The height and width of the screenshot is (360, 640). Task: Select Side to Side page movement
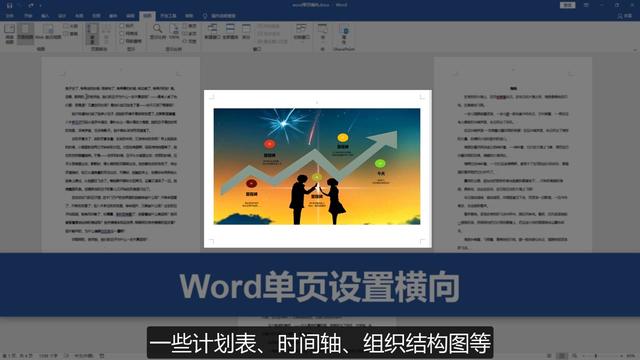(x=106, y=34)
